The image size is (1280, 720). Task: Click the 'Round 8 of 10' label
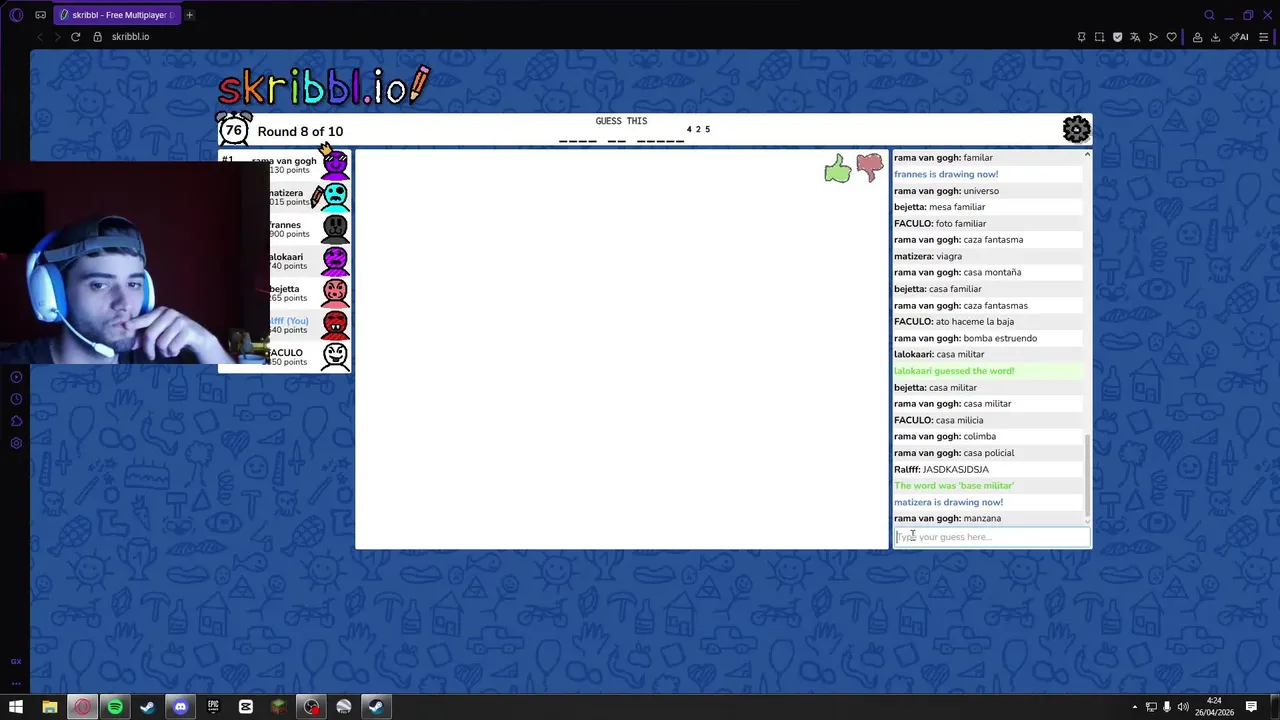[300, 131]
